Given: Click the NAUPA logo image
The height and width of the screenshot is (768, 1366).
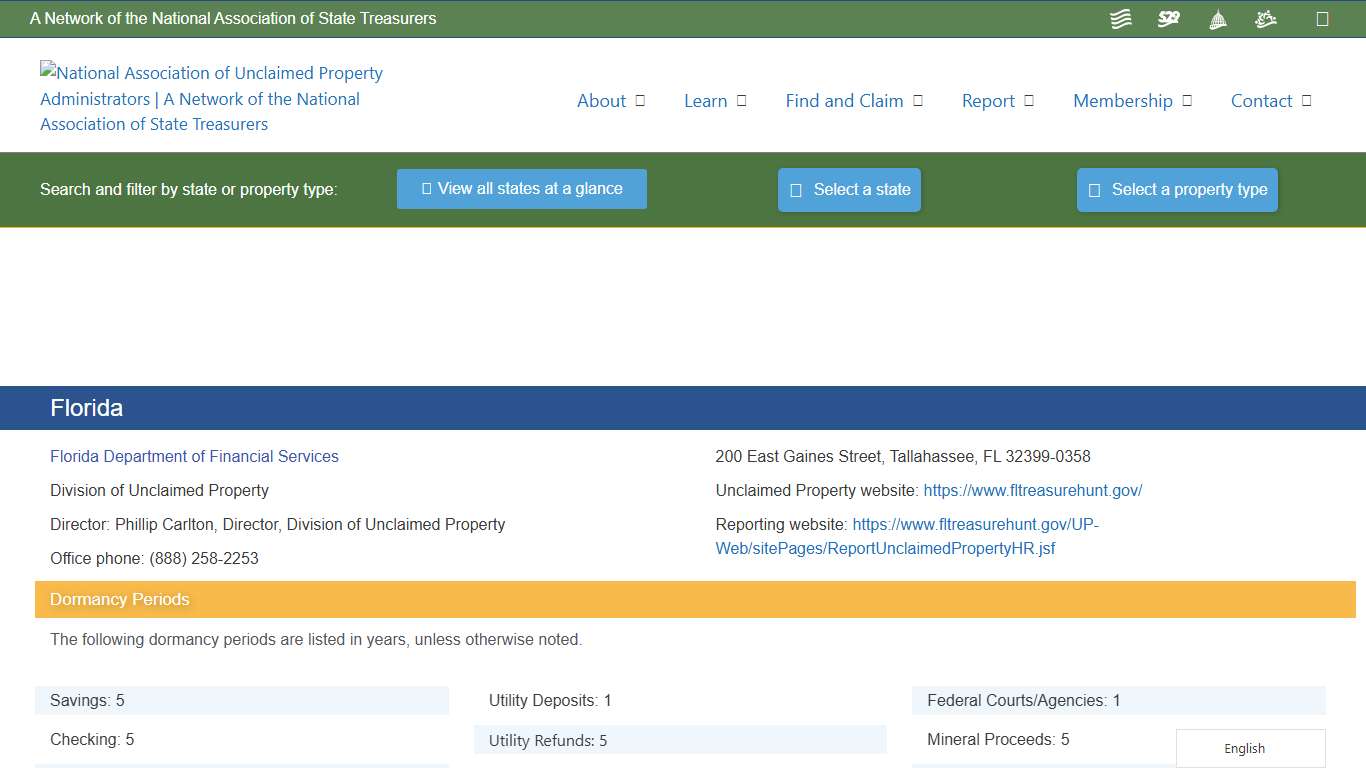Looking at the screenshot, I should [211, 98].
